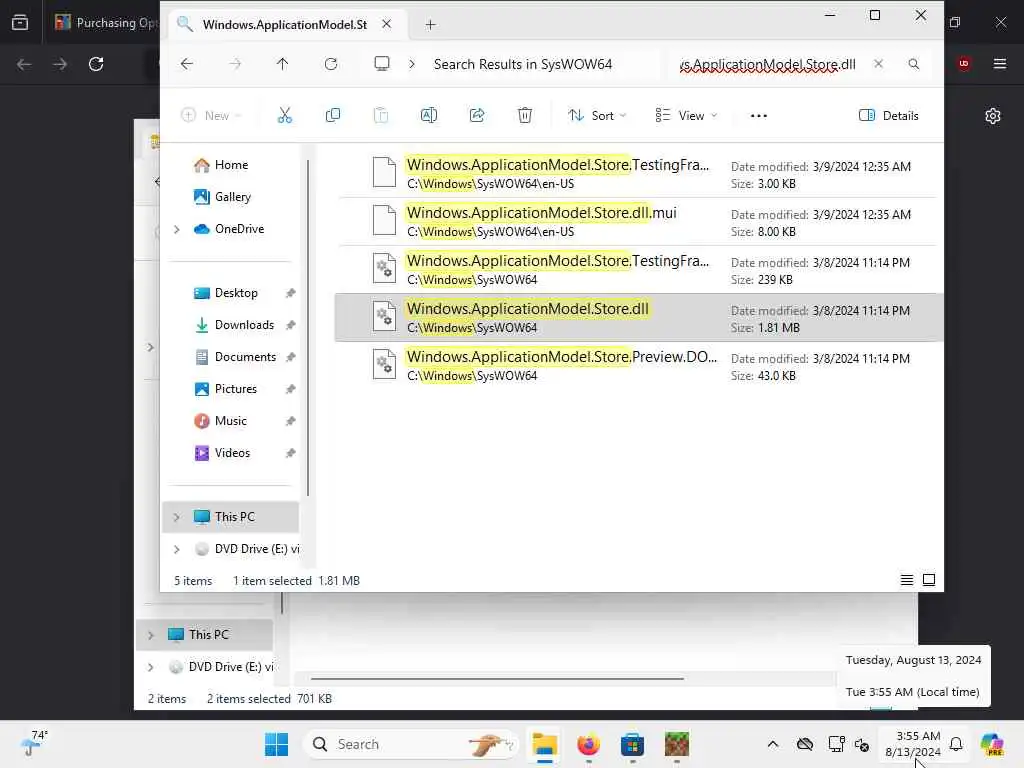Screen dimensions: 1024x768
Task: Open Firefox from the taskbar
Action: [588, 744]
